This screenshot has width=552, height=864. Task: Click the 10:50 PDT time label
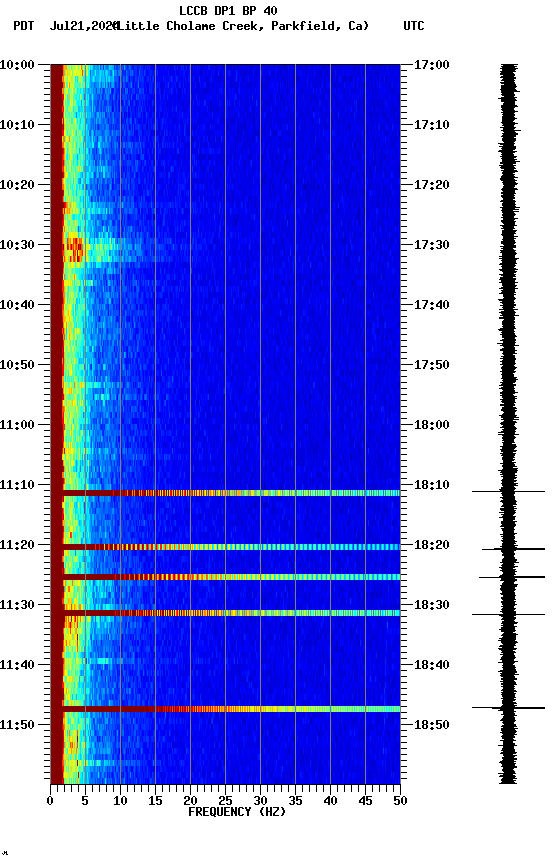tap(17, 365)
